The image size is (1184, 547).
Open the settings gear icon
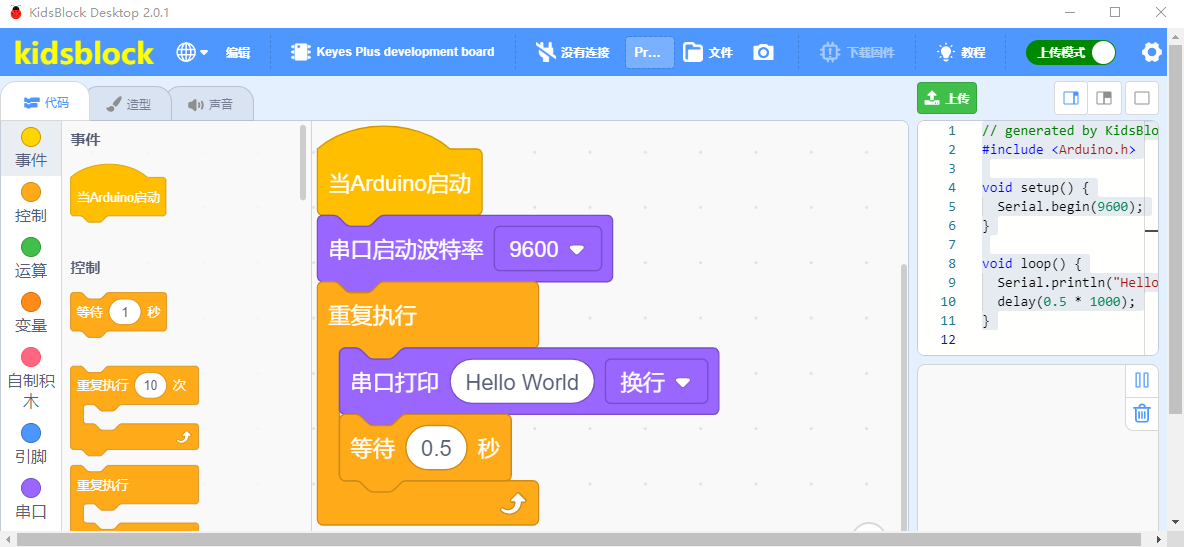tap(1152, 52)
